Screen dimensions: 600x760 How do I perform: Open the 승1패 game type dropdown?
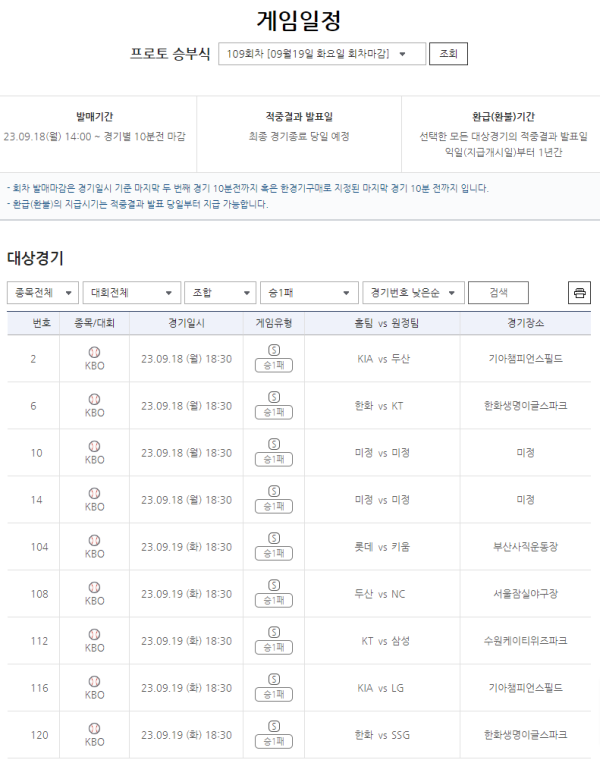(309, 293)
